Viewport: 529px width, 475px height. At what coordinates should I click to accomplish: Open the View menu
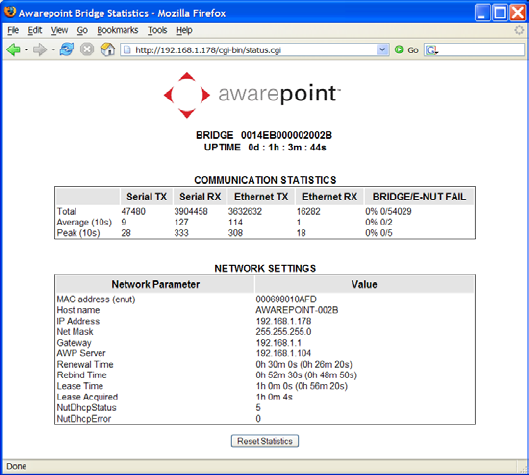coord(59,30)
